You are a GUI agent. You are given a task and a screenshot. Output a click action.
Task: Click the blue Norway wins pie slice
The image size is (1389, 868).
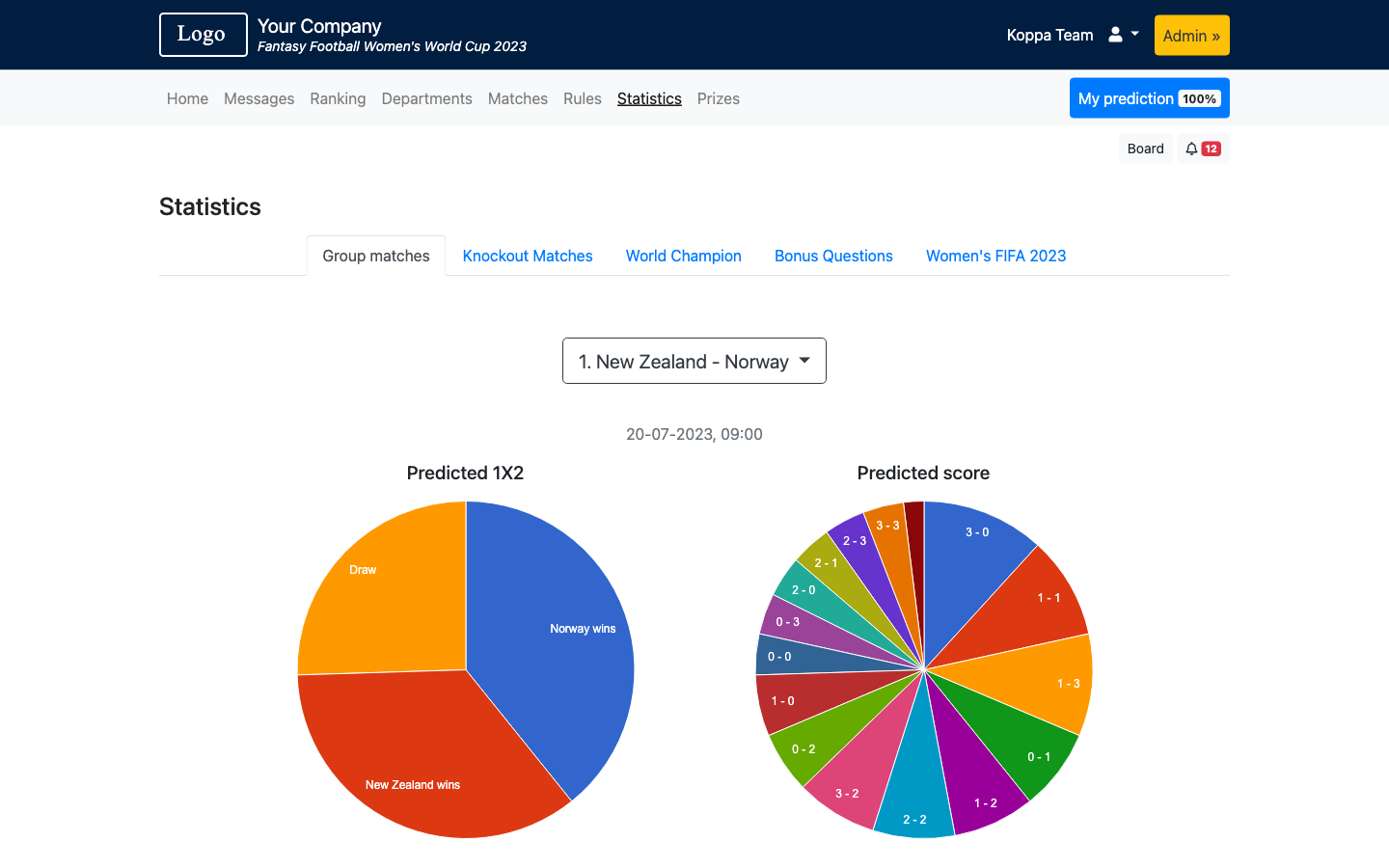click(x=559, y=637)
